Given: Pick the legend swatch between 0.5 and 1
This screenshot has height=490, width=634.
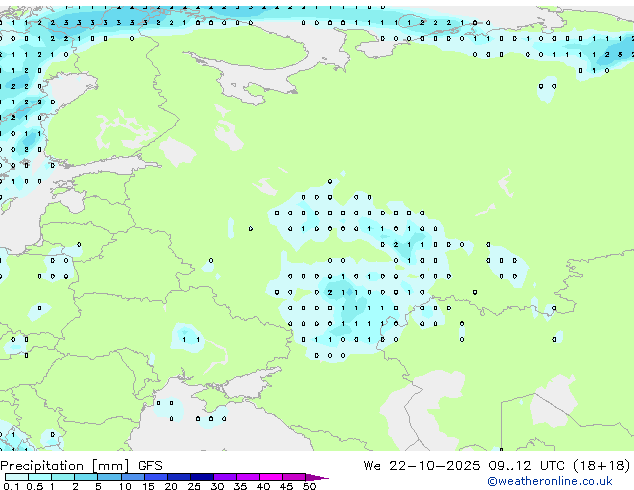Looking at the screenshot, I should pos(40,477).
